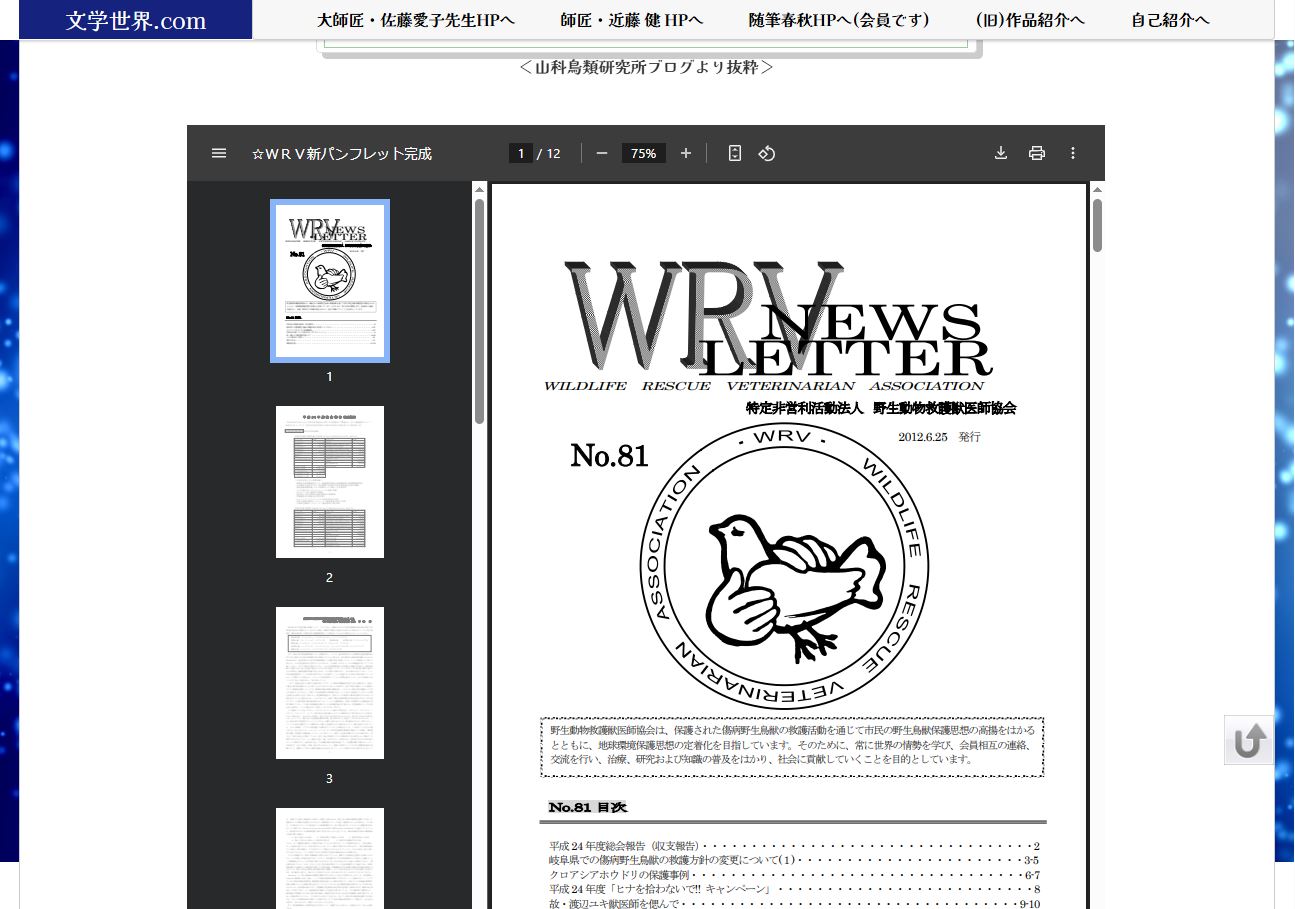Image resolution: width=1295 pixels, height=909 pixels.
Task: Rotate the PDF counterclockwise
Action: pos(767,153)
